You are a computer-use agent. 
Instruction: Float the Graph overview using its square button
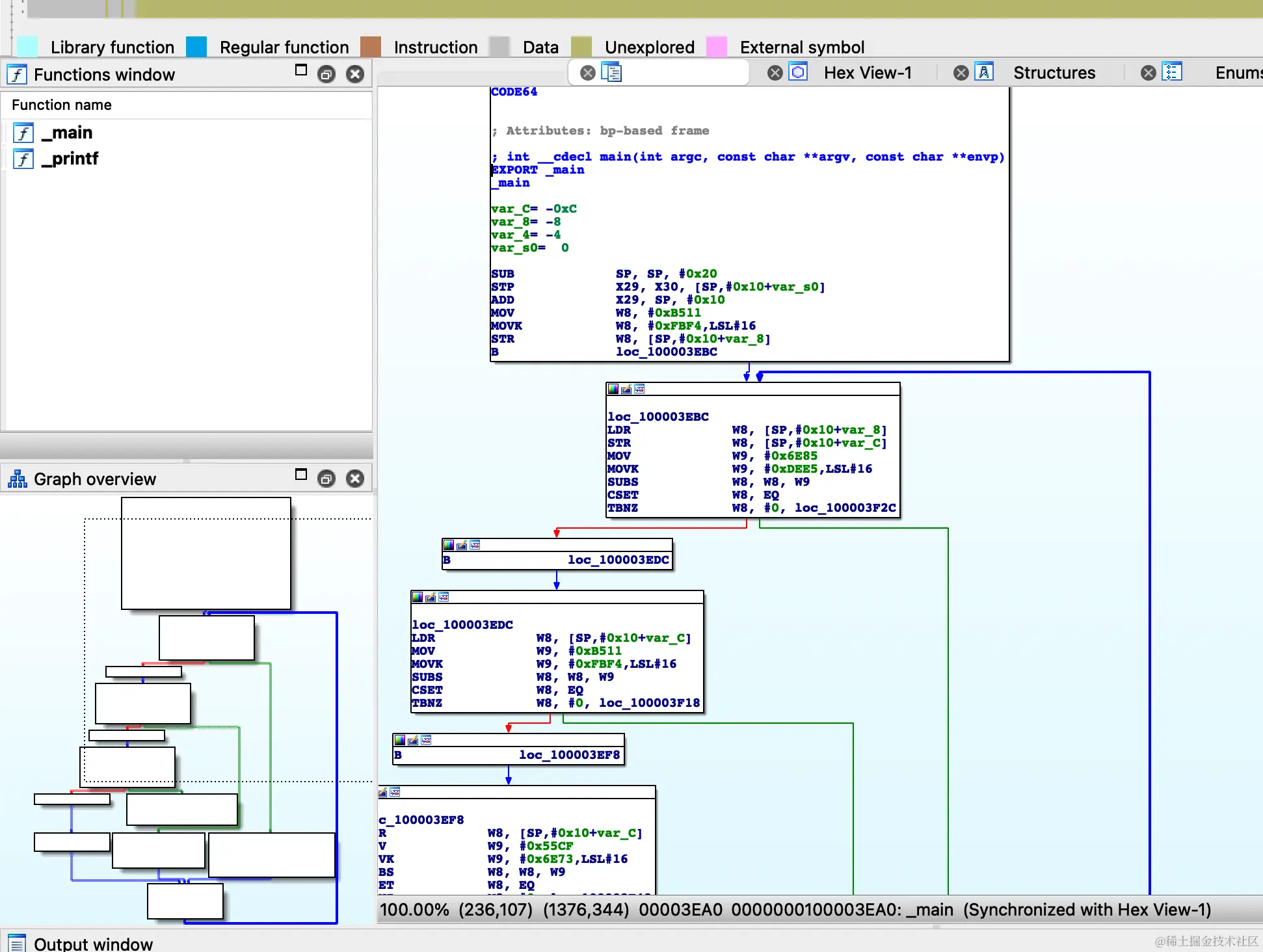click(x=300, y=475)
